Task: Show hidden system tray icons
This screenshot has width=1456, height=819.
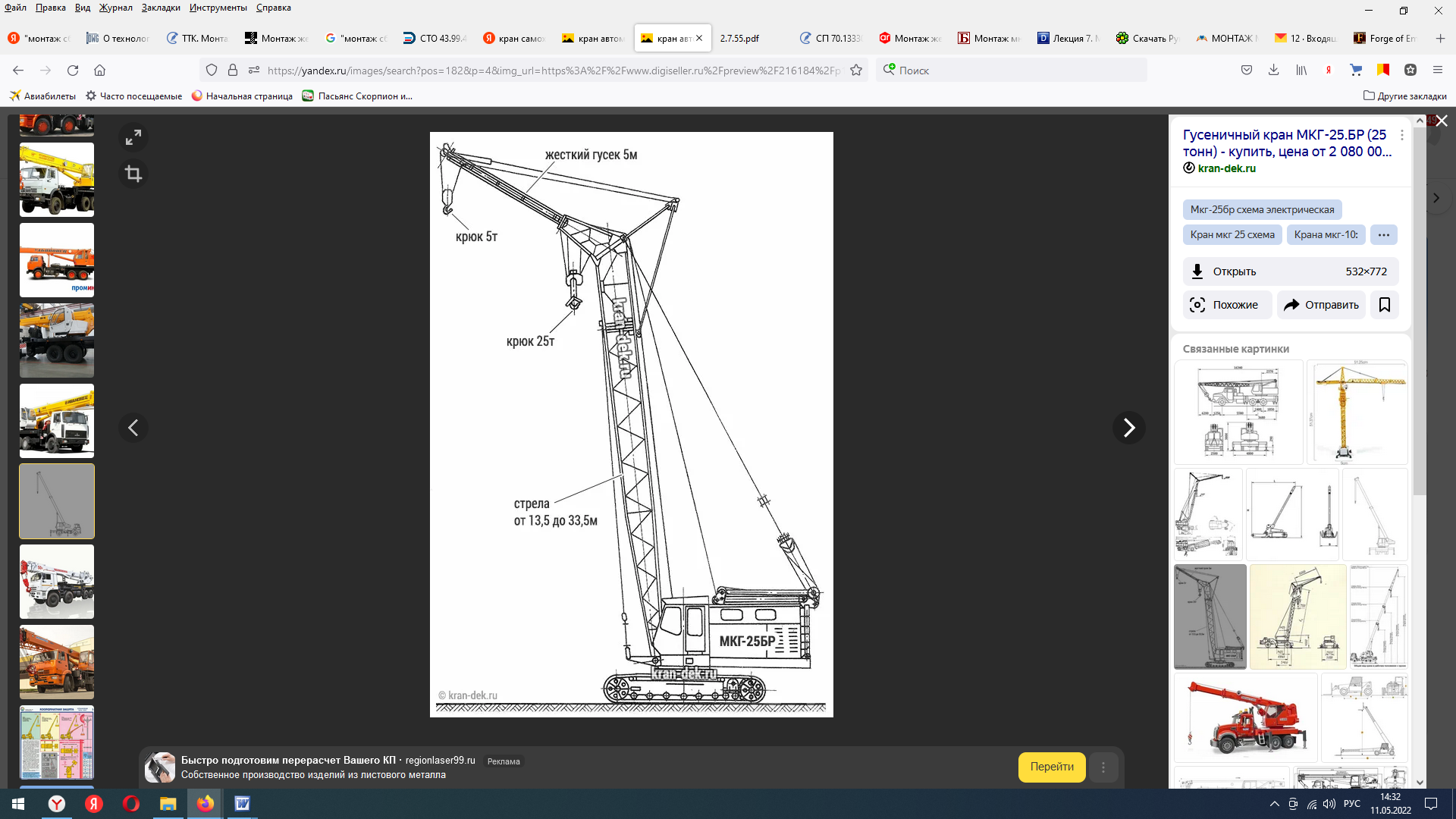Action: (x=1274, y=804)
